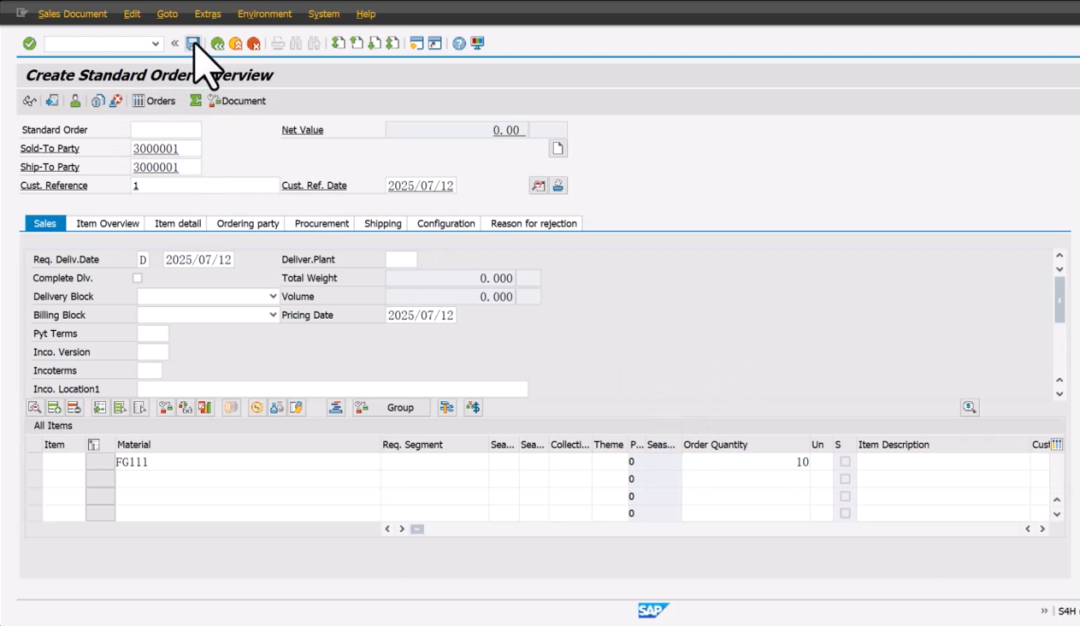Toggle the S checkbox in the FG111 row

(x=844, y=461)
